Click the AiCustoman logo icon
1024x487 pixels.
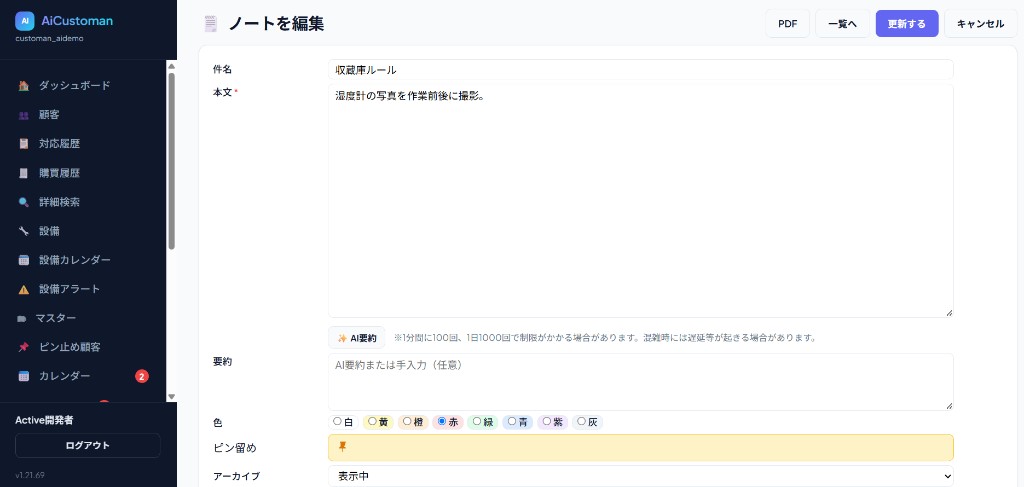point(24,21)
